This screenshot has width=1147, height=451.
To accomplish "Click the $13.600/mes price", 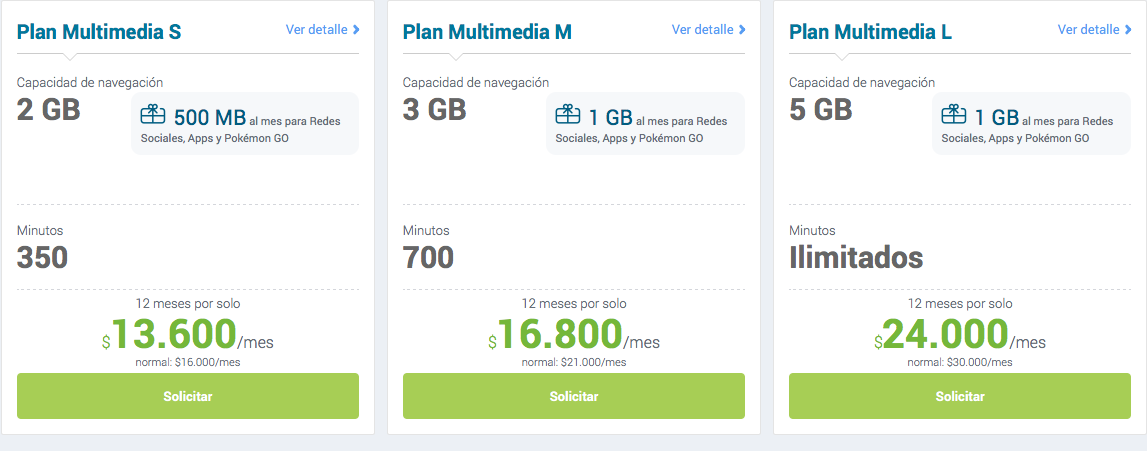I will pos(187,335).
